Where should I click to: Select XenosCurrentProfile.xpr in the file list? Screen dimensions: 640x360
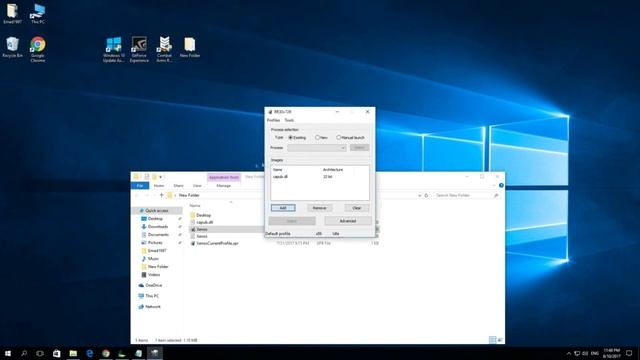pos(218,243)
